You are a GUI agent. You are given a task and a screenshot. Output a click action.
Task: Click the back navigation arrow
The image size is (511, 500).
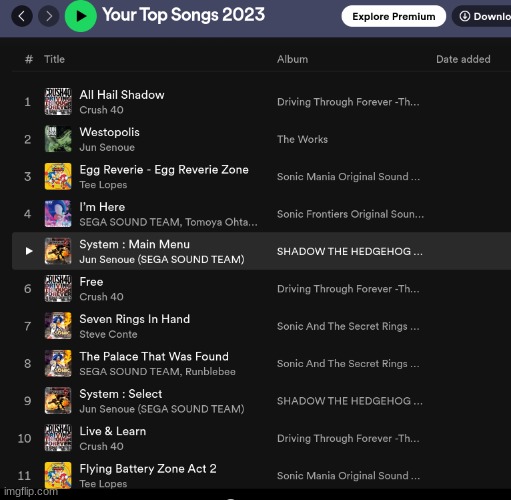pos(22,16)
